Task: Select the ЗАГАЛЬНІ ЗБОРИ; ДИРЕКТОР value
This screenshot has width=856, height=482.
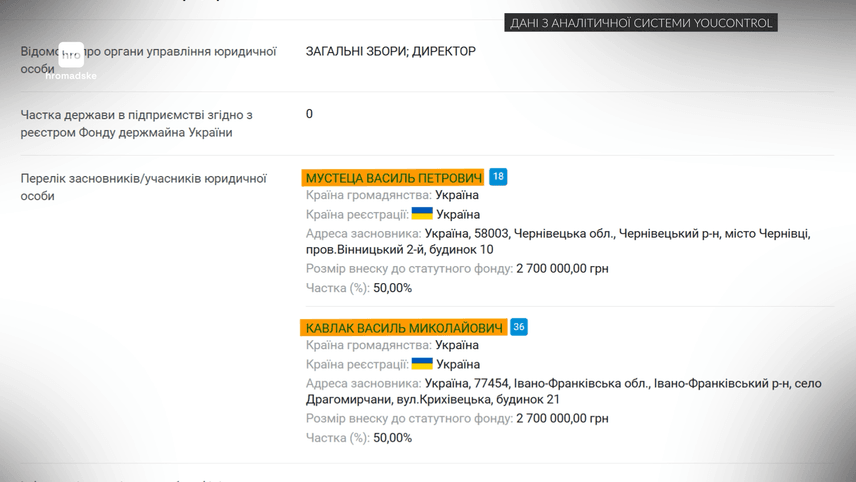Action: coord(390,51)
